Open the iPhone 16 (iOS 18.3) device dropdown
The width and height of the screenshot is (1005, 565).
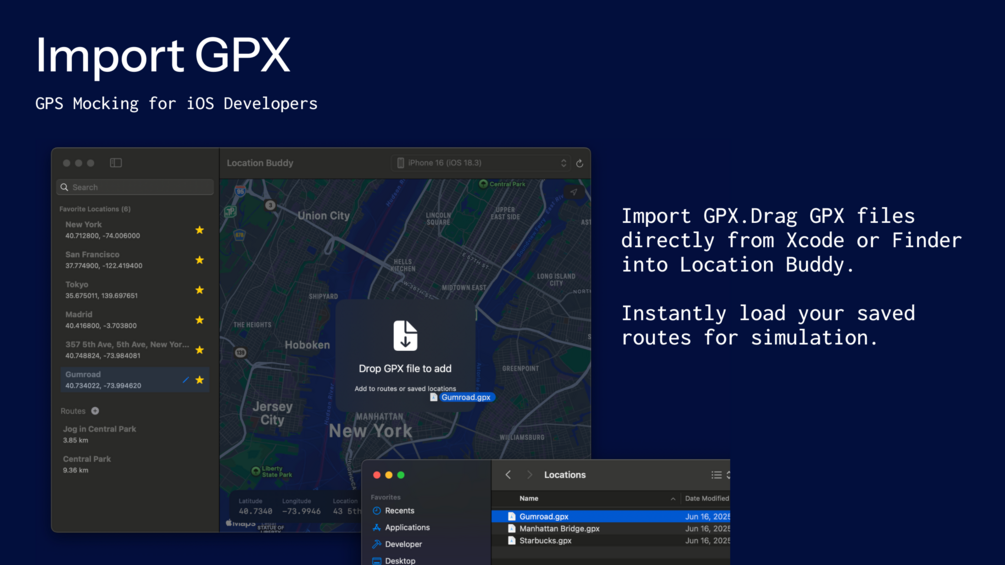(x=481, y=163)
